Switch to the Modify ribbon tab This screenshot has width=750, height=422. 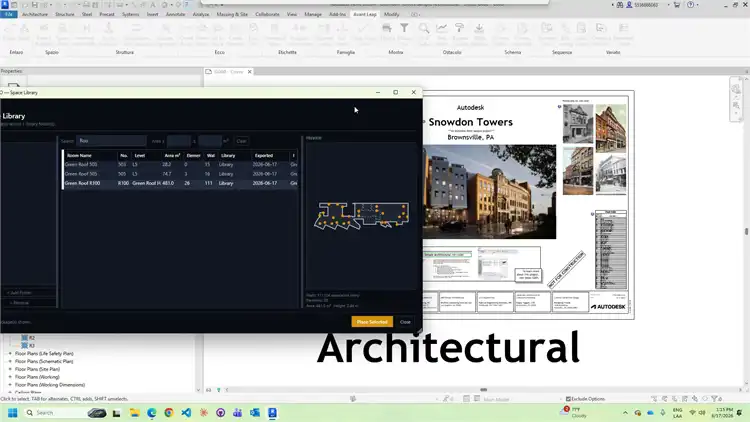click(391, 14)
